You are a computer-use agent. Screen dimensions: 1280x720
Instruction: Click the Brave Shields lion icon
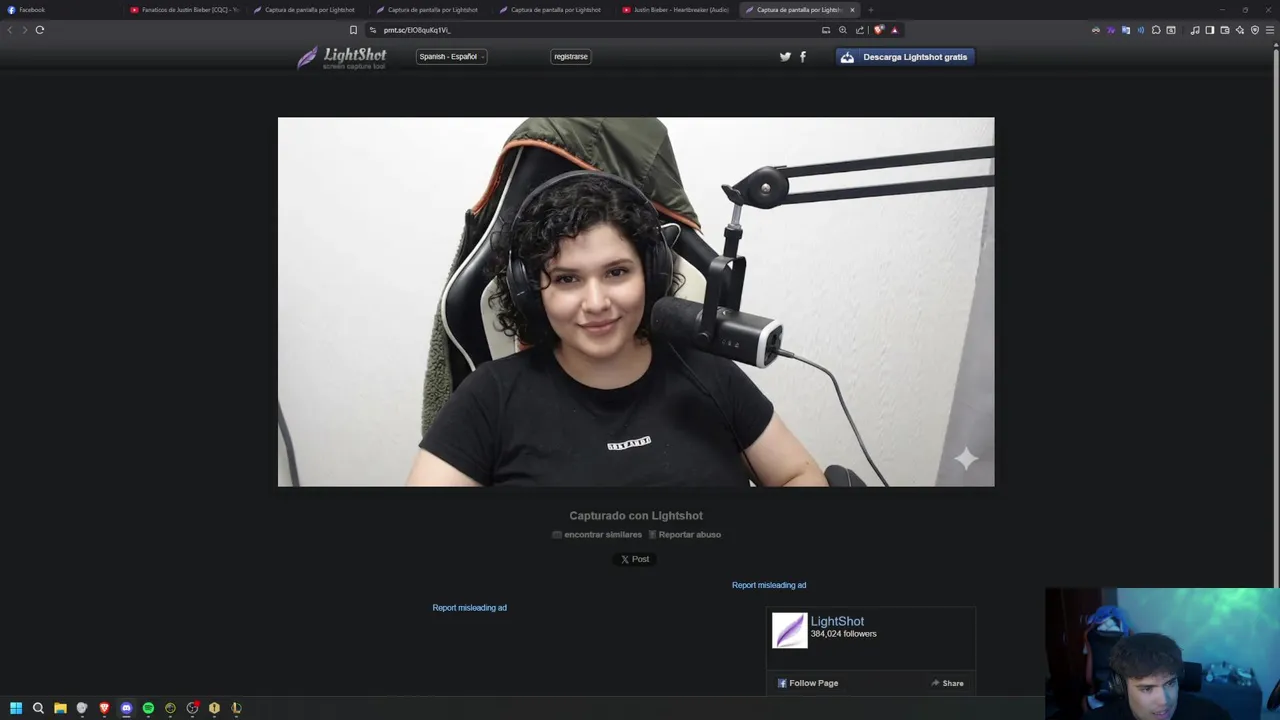tap(879, 30)
